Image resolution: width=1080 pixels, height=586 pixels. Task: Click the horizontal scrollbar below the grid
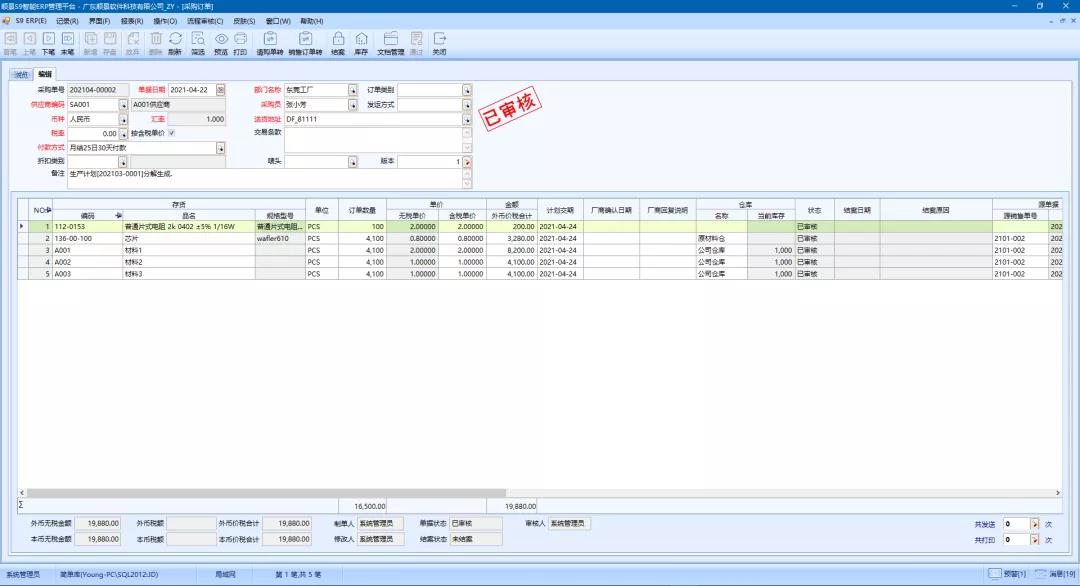(x=500, y=493)
